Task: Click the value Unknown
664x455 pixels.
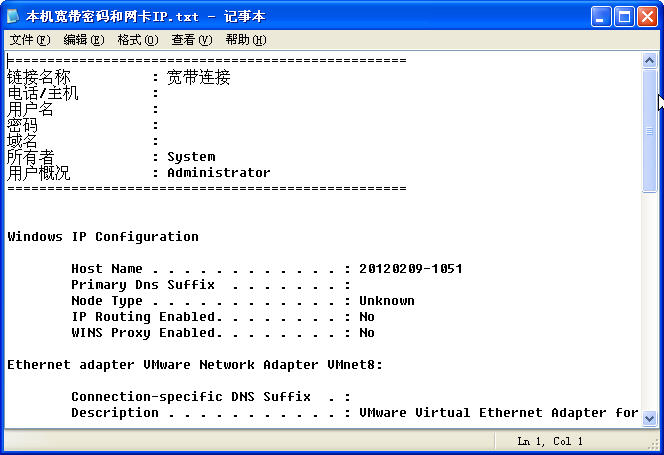Action: tap(387, 301)
